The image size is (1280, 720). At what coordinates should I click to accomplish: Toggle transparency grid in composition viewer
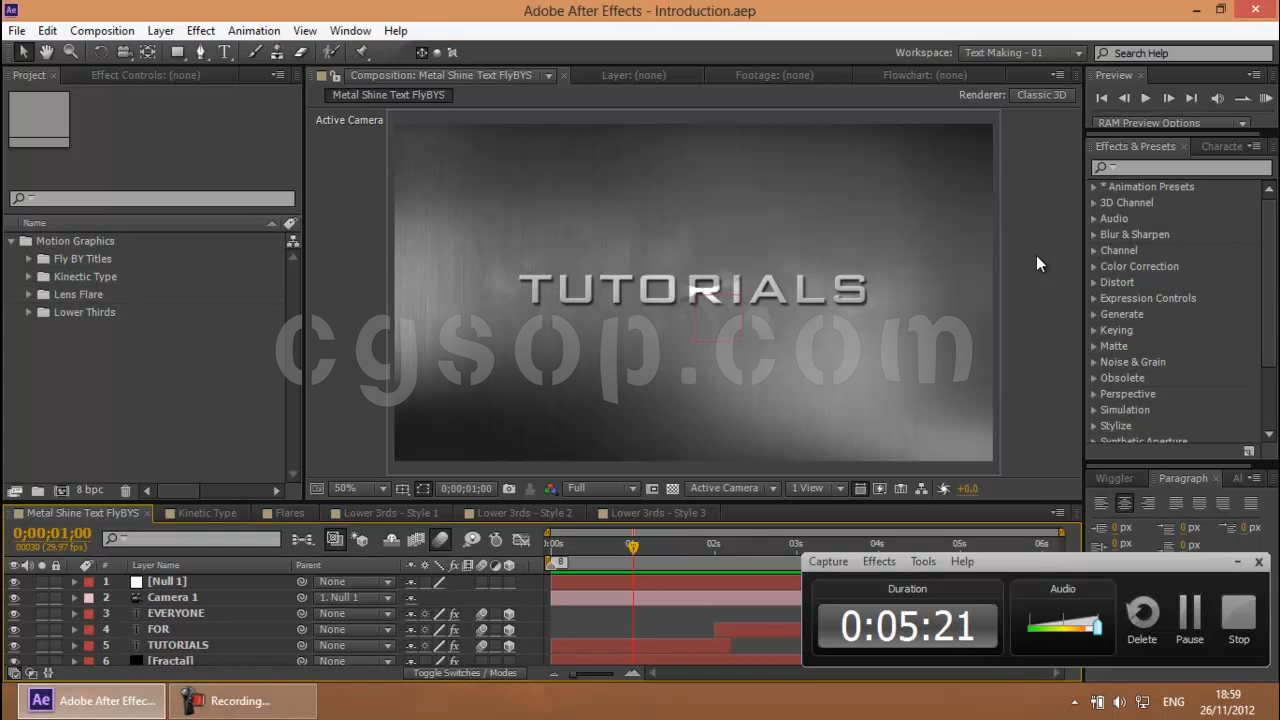pos(672,489)
